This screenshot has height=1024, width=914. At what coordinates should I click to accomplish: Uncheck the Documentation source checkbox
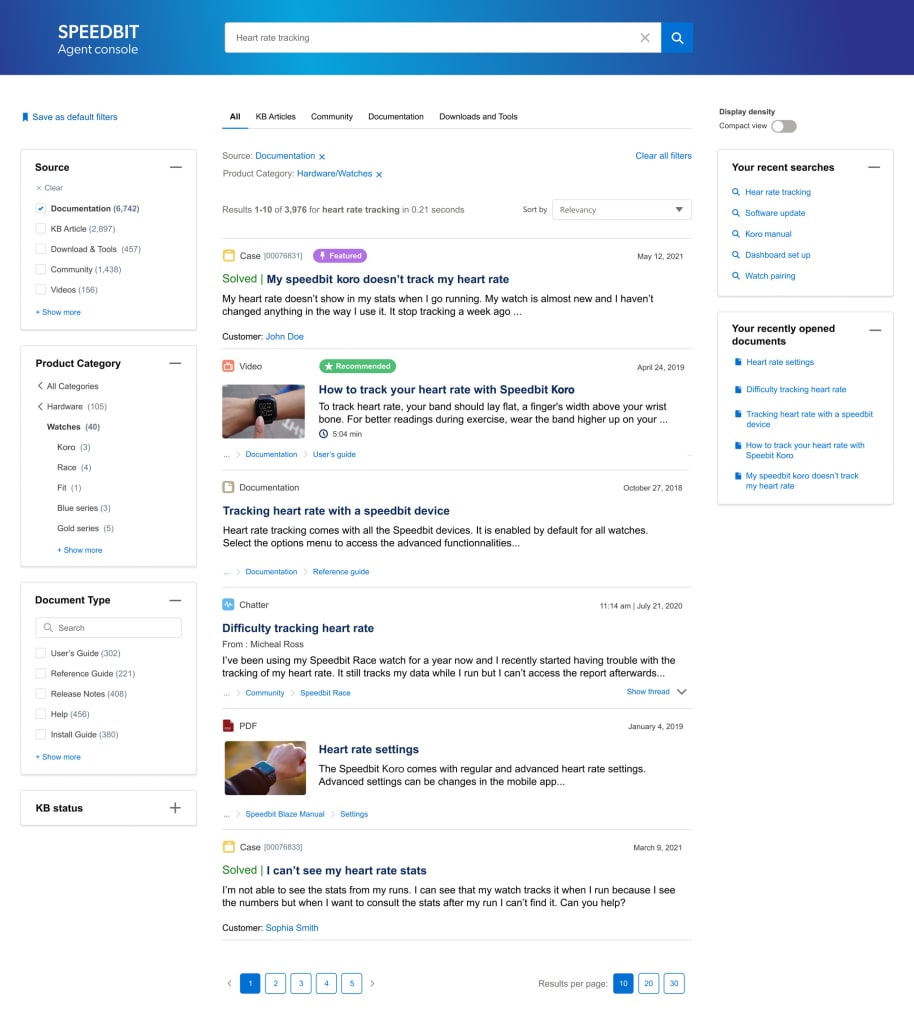pos(41,209)
